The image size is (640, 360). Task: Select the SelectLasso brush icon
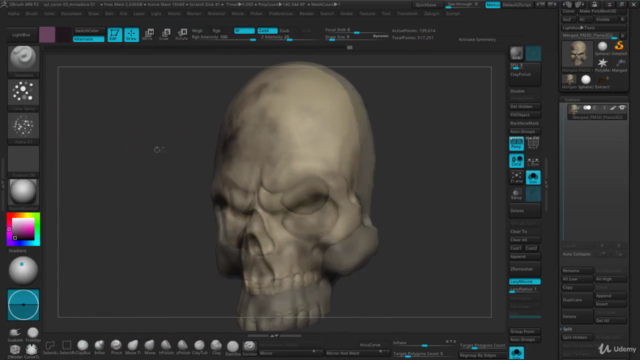point(50,347)
